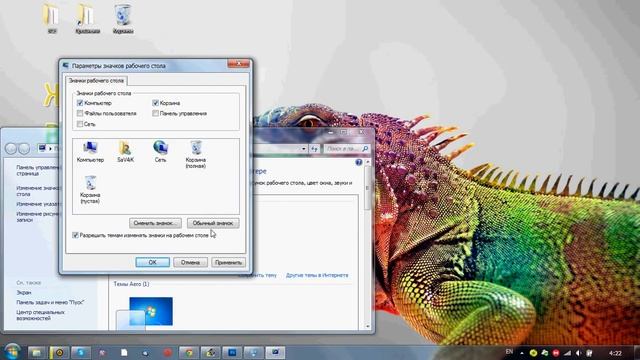Click the clock showing 4:22
The width and height of the screenshot is (640, 360).
point(615,353)
